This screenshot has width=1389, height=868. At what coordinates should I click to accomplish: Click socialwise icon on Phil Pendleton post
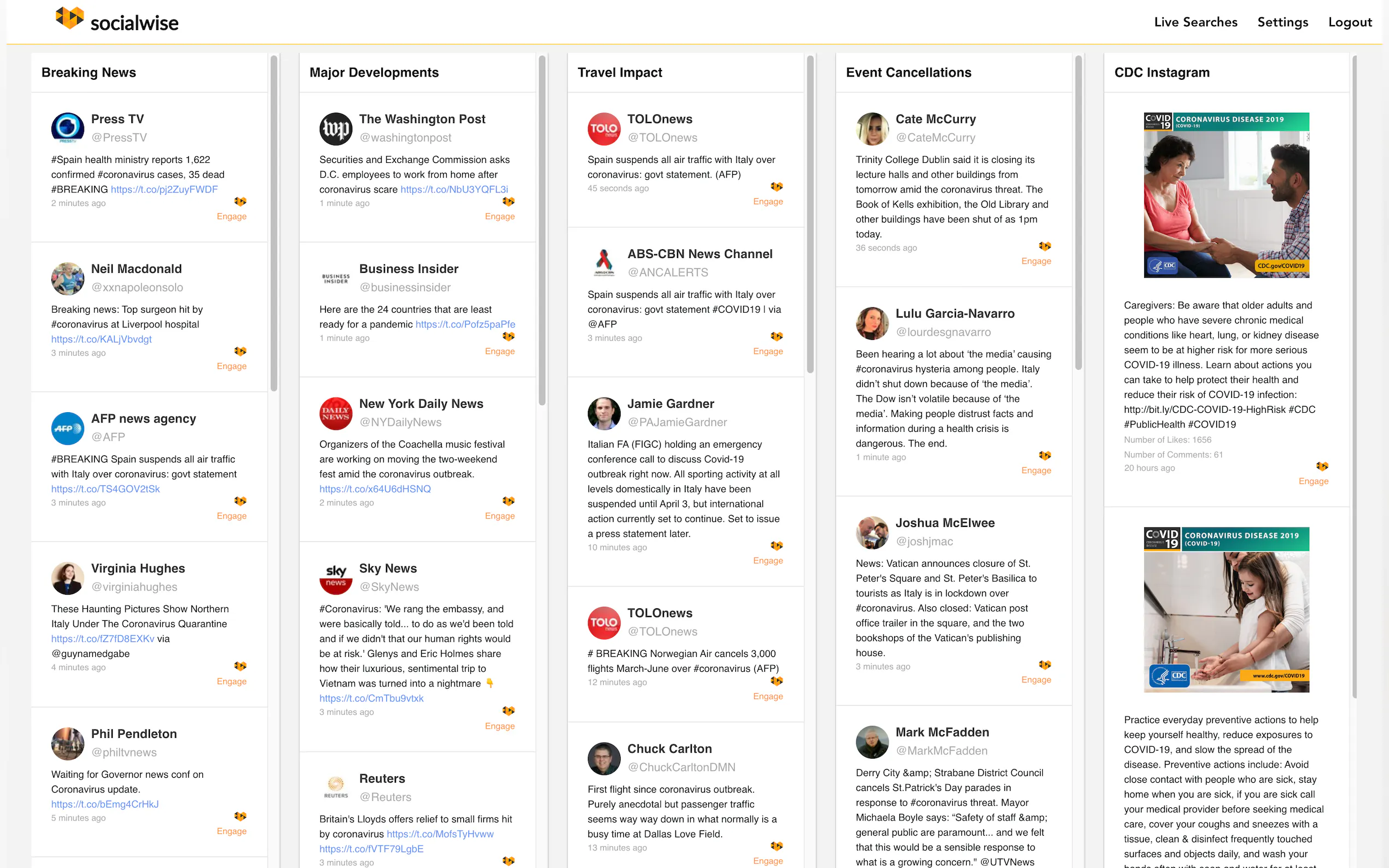(x=240, y=816)
